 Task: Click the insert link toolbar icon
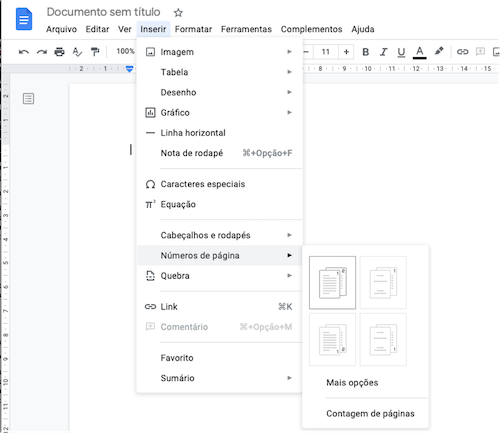462,52
